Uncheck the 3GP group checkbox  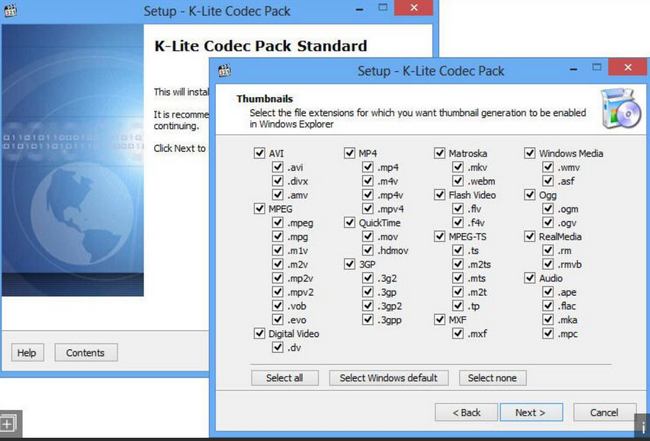349,264
